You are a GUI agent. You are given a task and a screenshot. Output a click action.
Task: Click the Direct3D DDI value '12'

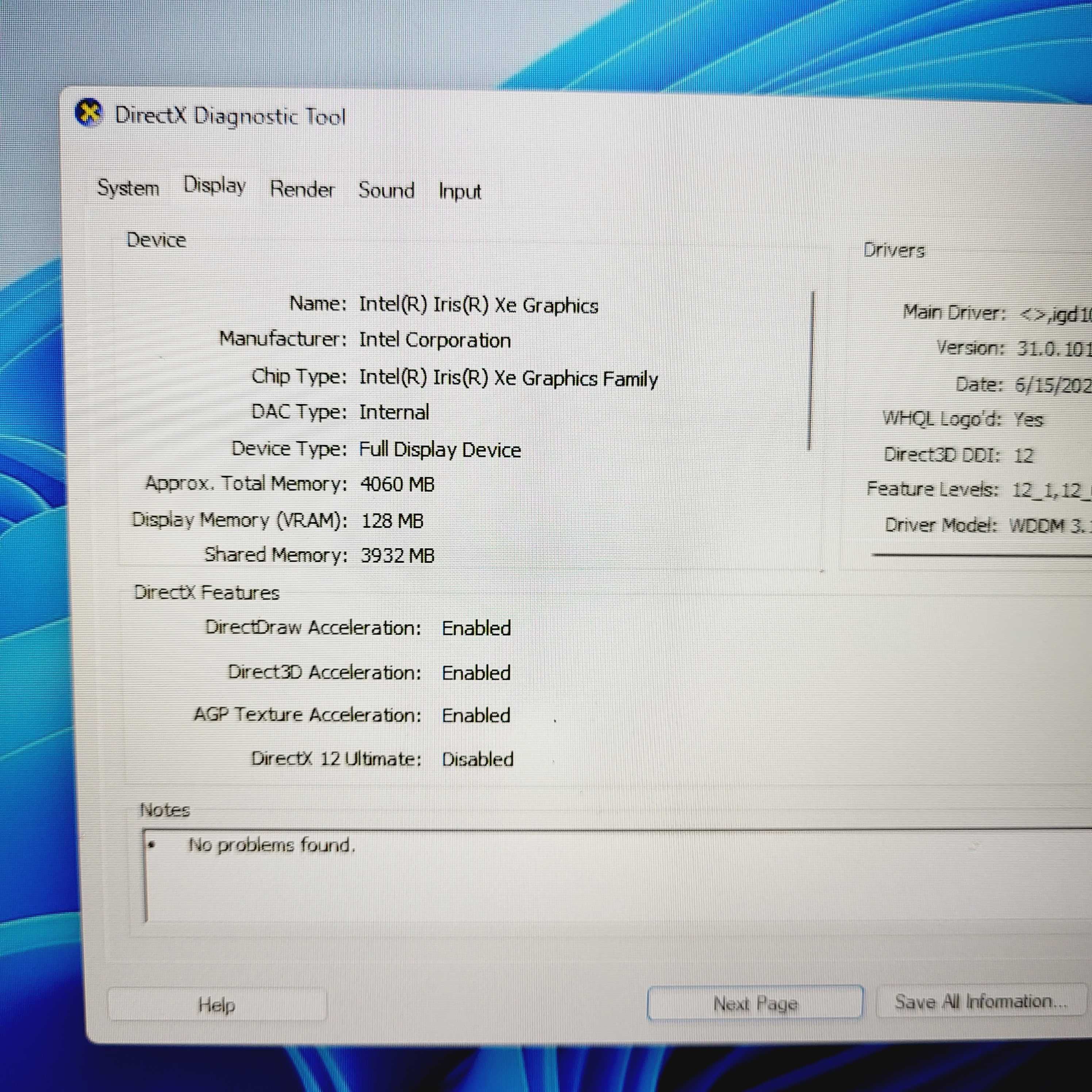[x=1024, y=455]
